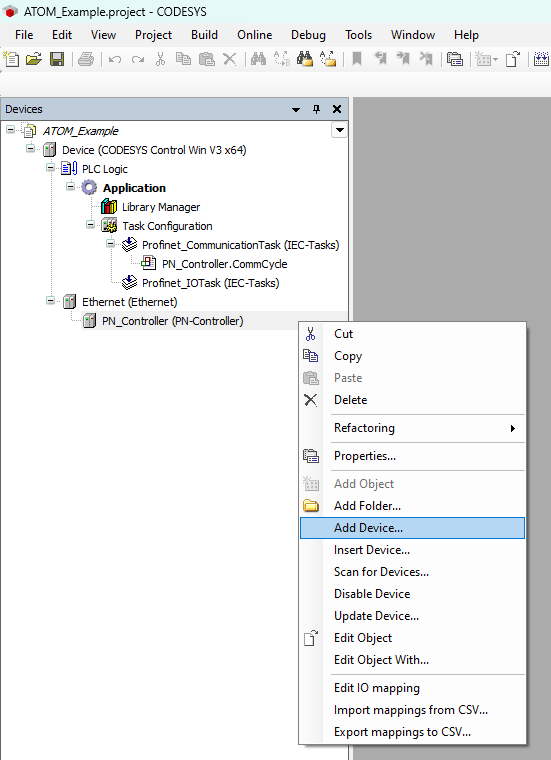
Task: Open the Online menu
Action: (x=254, y=35)
